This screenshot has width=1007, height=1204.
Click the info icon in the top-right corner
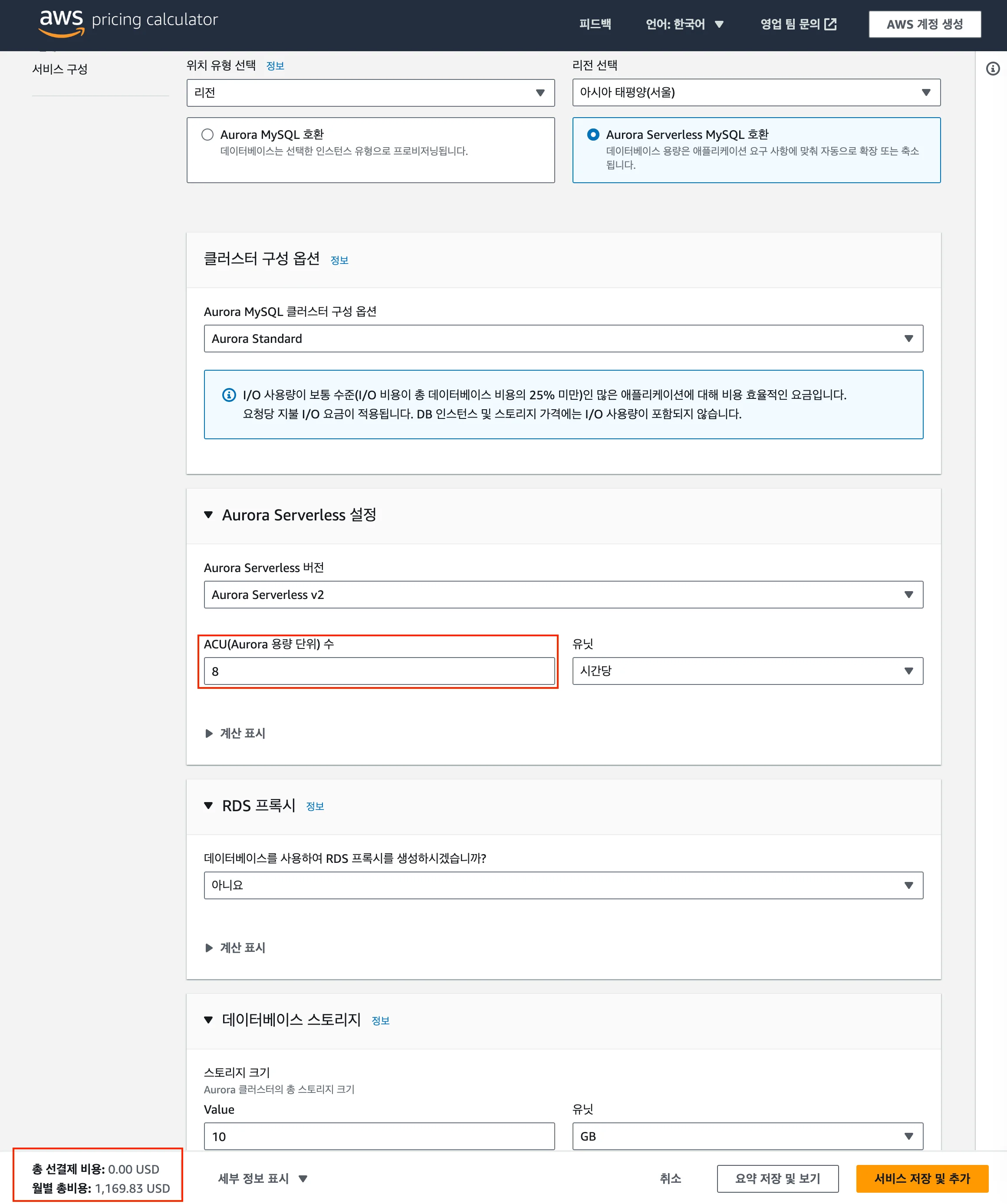tap(993, 68)
